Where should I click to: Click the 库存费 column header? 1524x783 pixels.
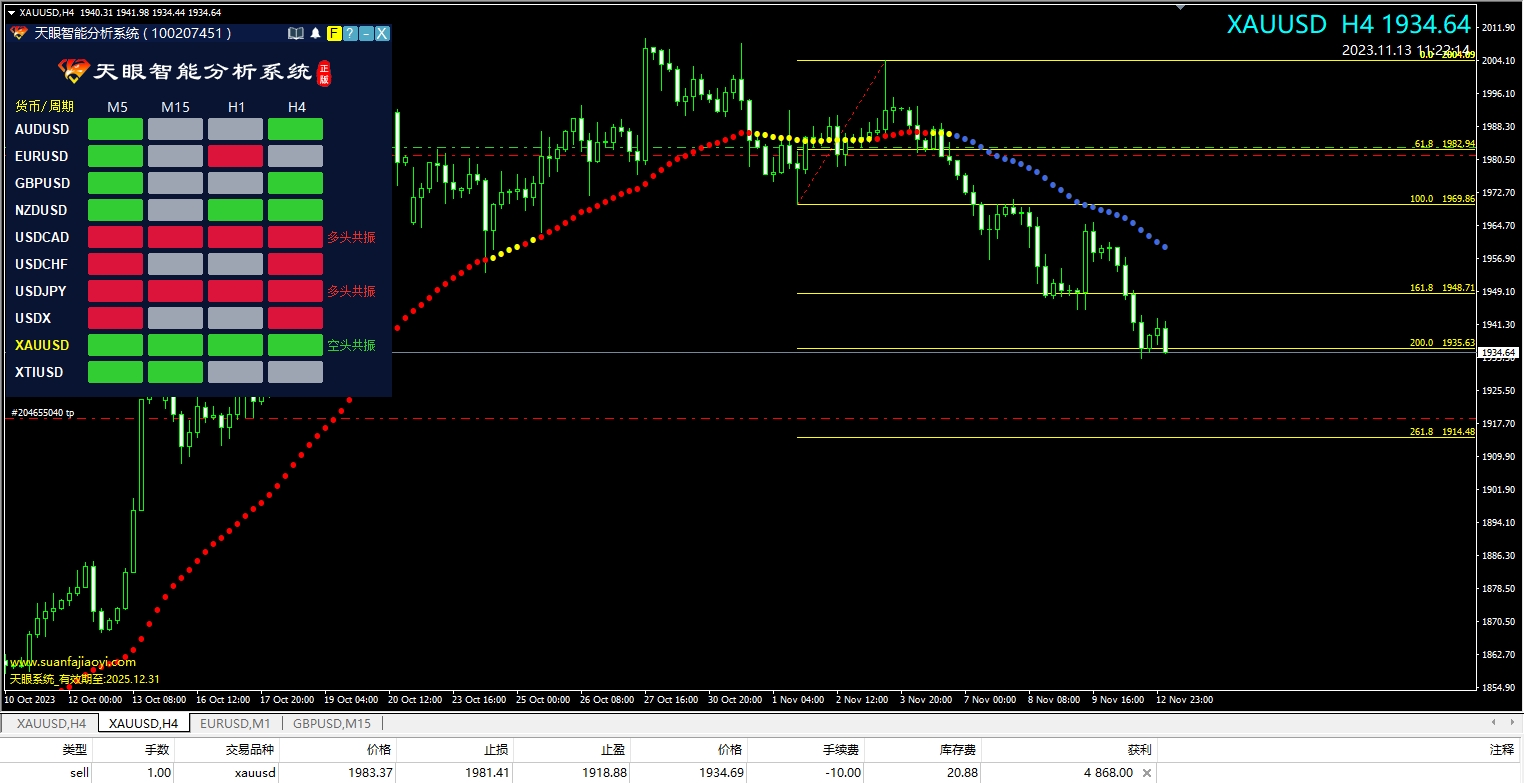pos(959,750)
